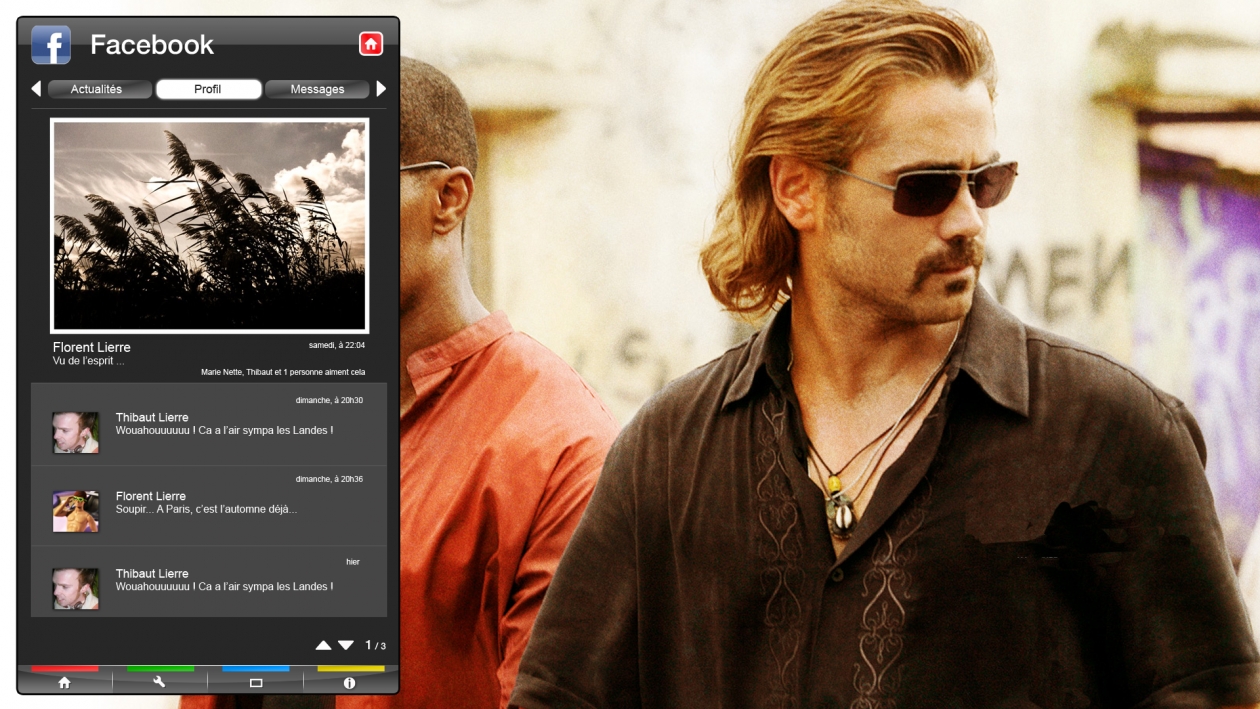Go to previous page with the up arrow
1260x709 pixels.
(x=323, y=646)
